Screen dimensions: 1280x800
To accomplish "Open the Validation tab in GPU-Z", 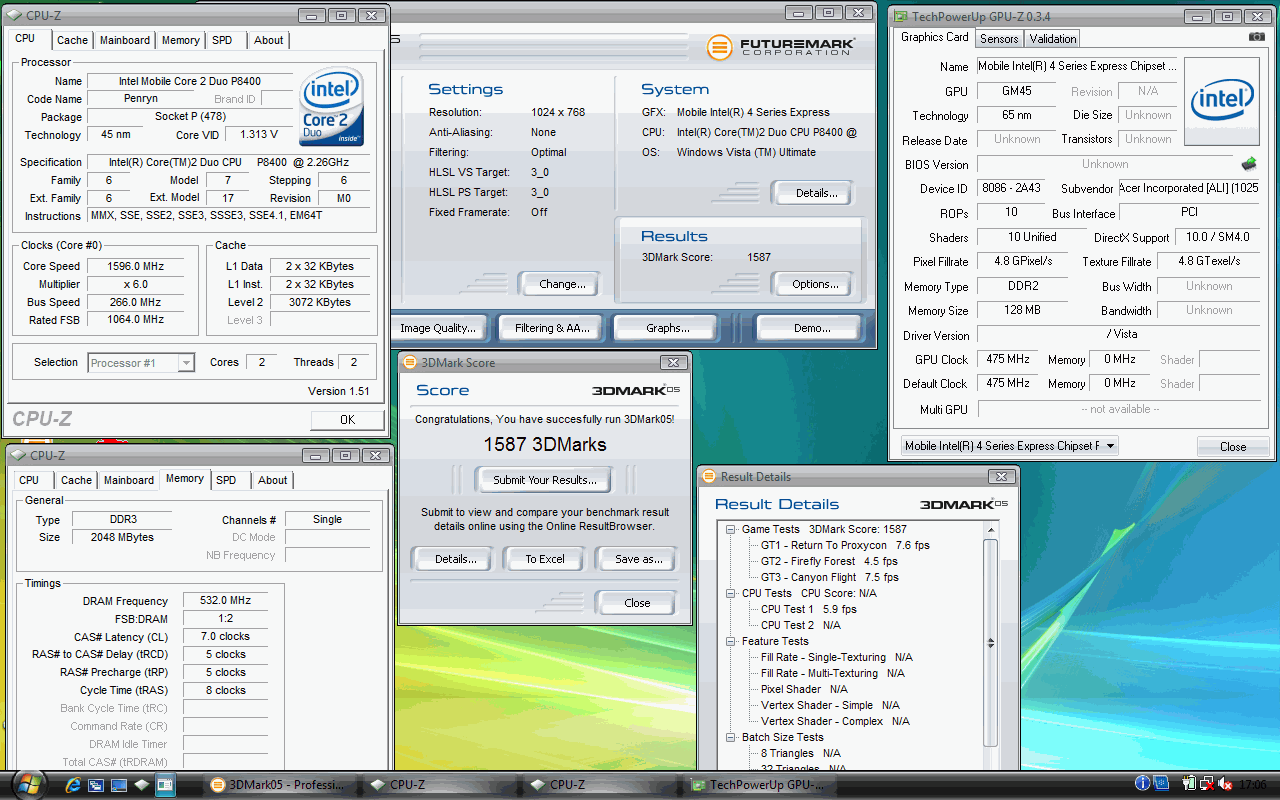I will click(1053, 39).
